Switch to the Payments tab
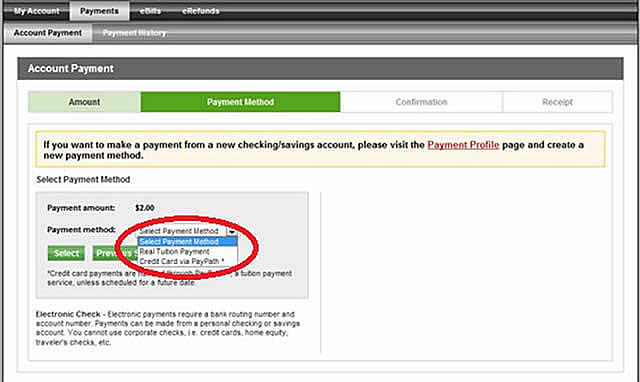Image resolution: width=640 pixels, height=382 pixels. (99, 11)
